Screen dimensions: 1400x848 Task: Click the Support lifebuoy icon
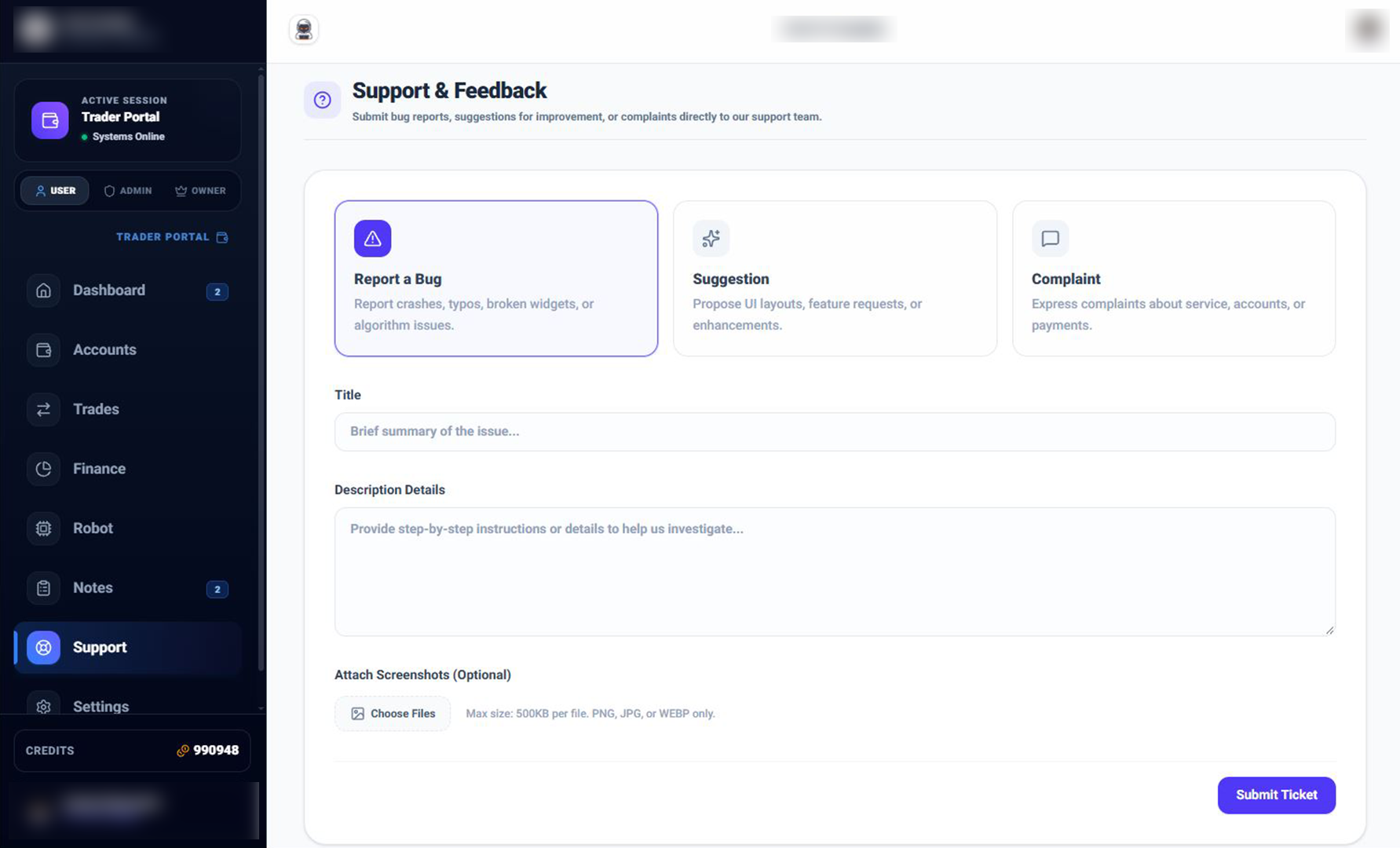click(x=43, y=648)
